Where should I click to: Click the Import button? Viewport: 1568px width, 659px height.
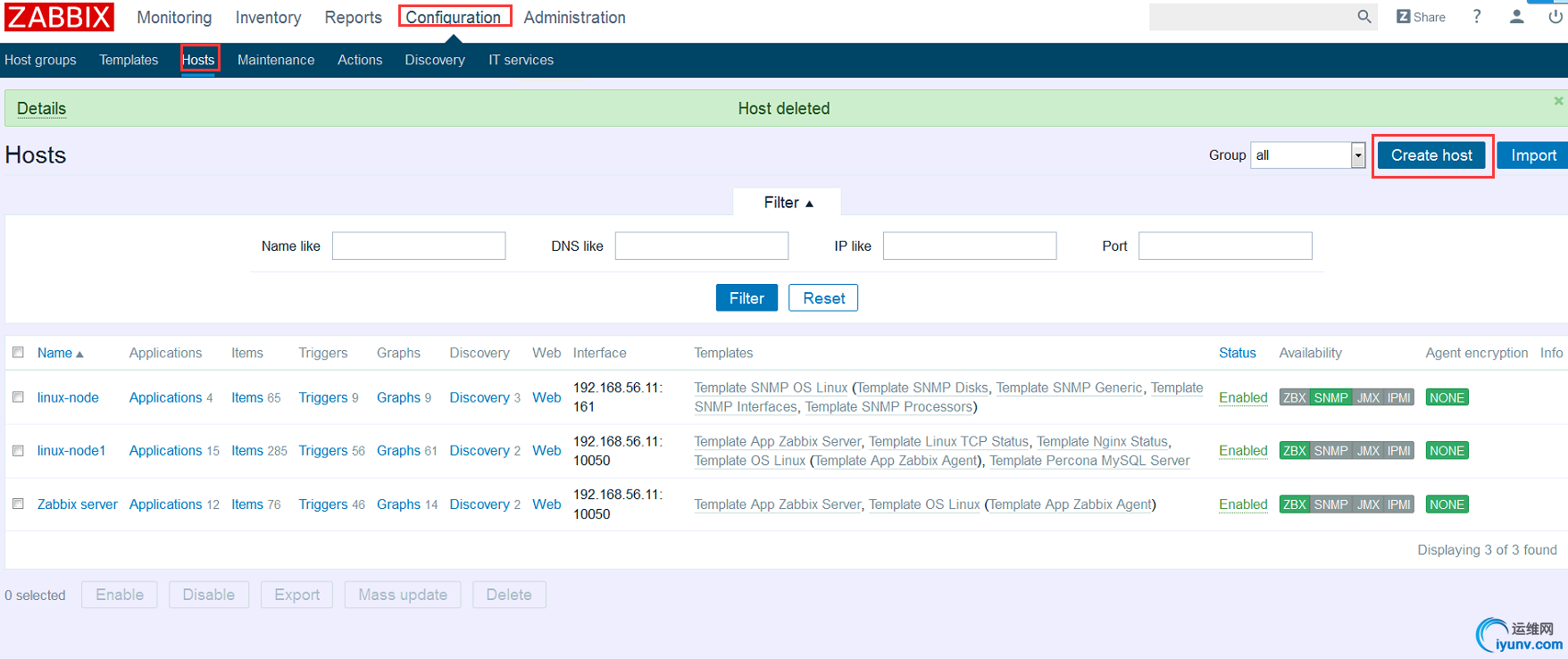(x=1533, y=155)
